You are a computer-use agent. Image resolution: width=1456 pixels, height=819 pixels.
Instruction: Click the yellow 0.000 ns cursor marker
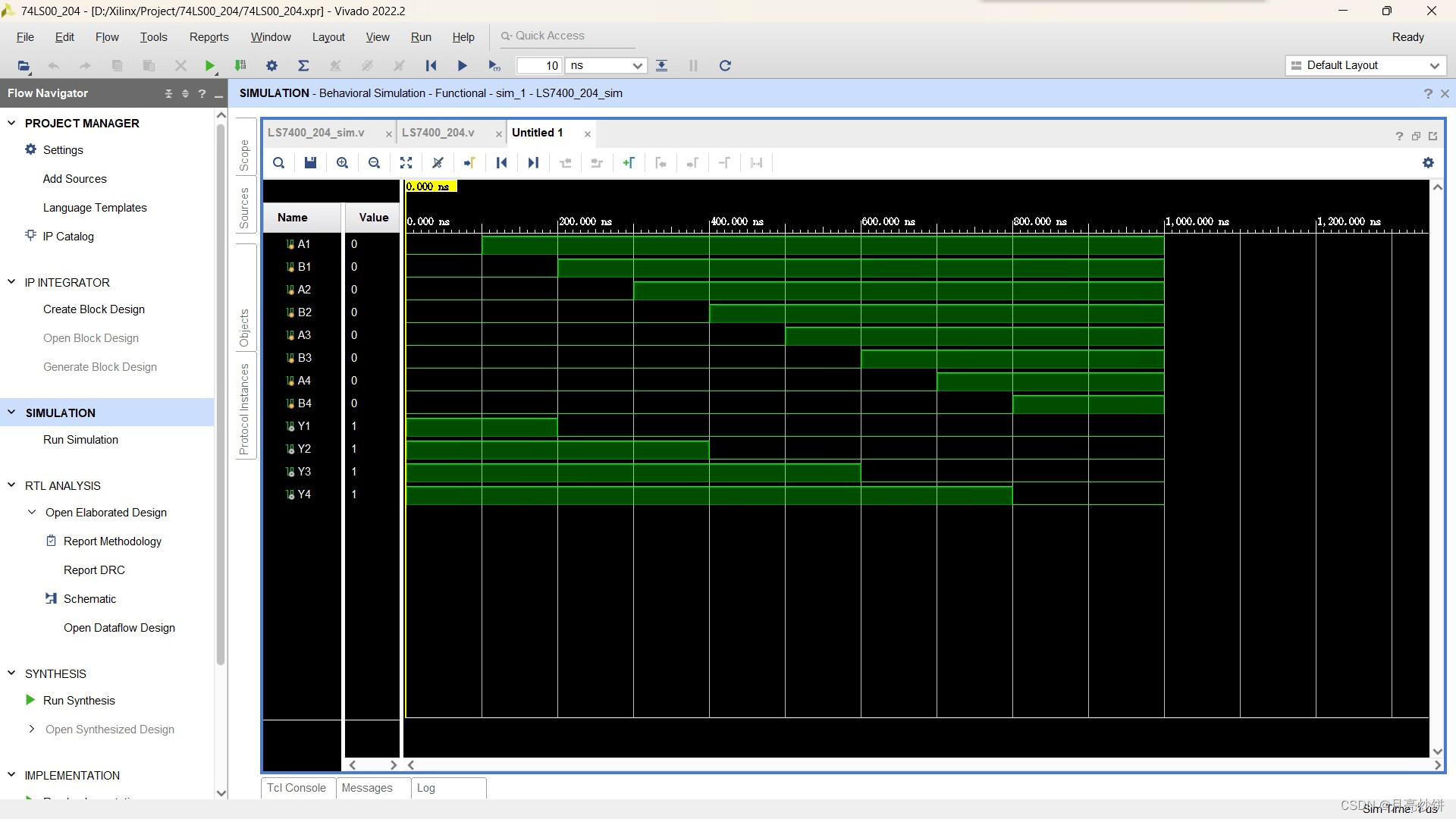(431, 187)
